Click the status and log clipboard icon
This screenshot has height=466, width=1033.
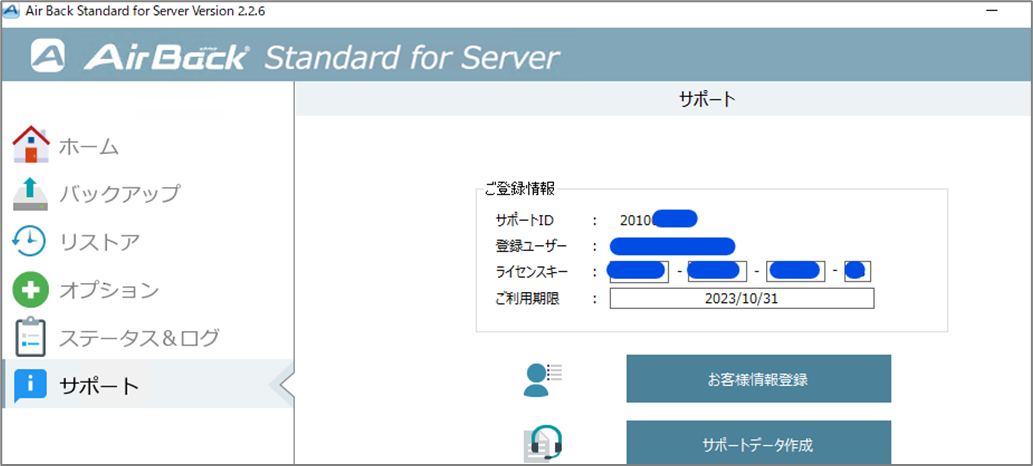pos(30,337)
